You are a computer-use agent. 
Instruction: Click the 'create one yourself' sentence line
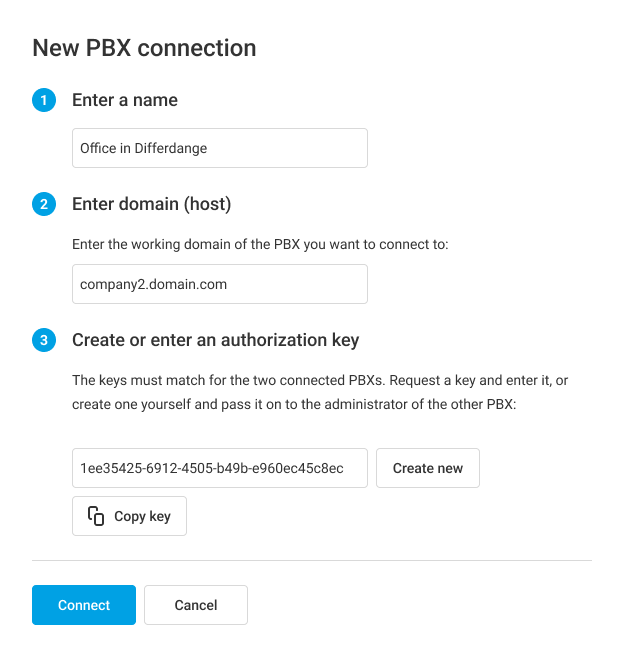(x=293, y=407)
